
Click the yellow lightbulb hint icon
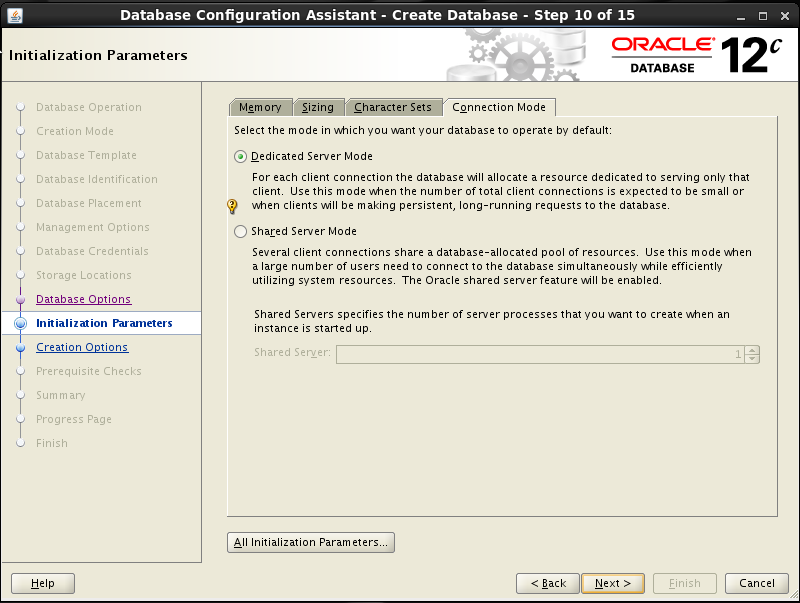tap(232, 206)
